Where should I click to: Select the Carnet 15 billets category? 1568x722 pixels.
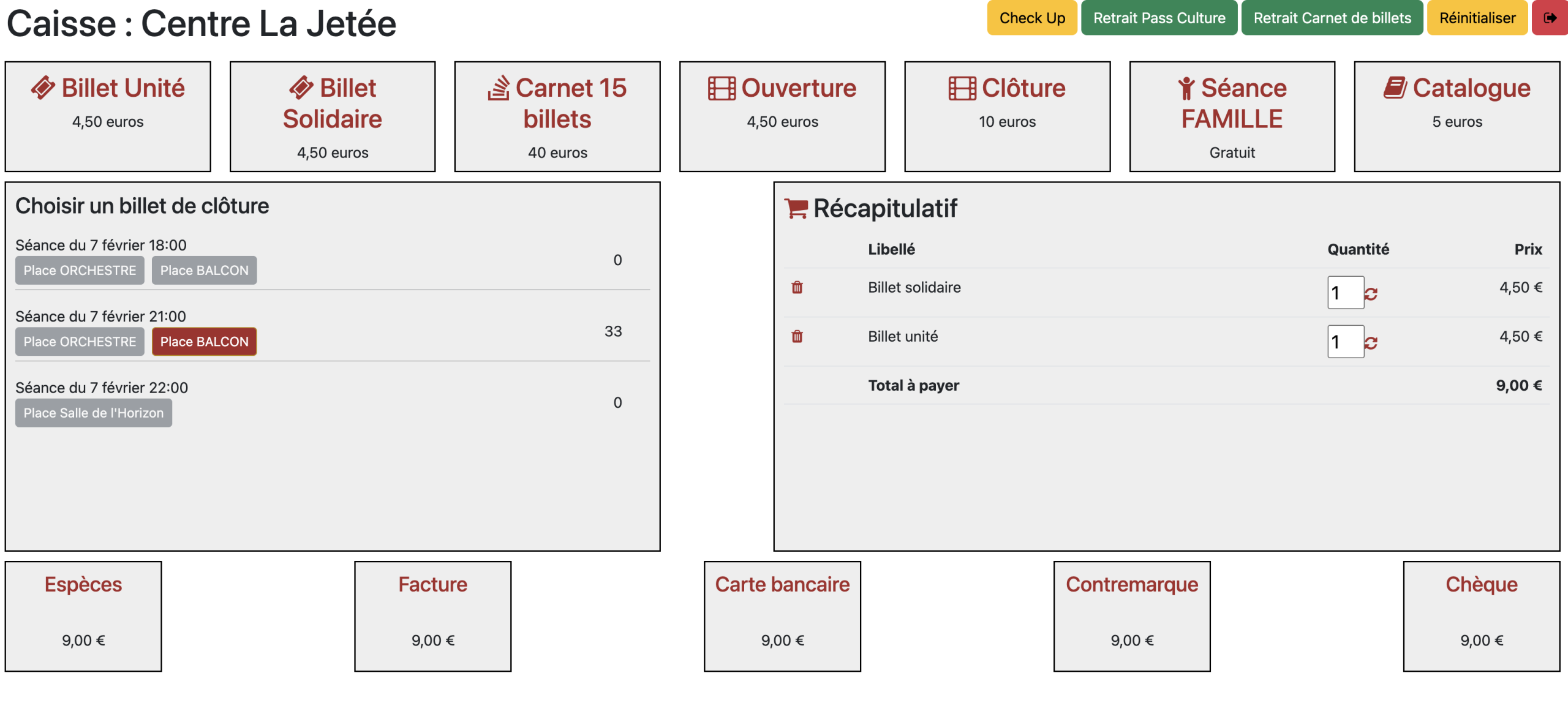[x=557, y=116]
